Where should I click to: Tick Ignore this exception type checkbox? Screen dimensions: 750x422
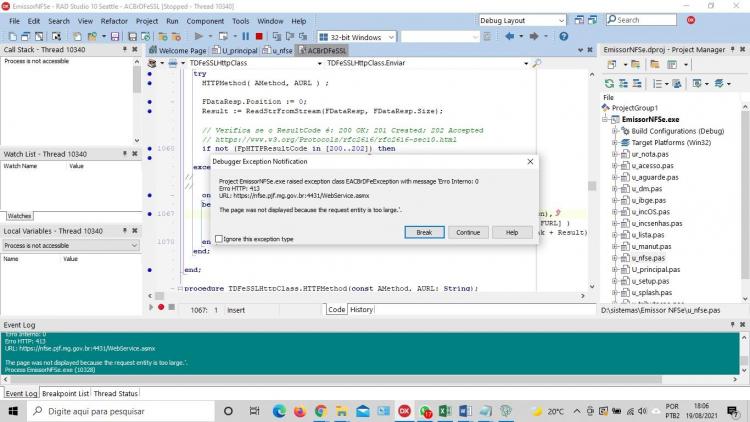click(219, 239)
